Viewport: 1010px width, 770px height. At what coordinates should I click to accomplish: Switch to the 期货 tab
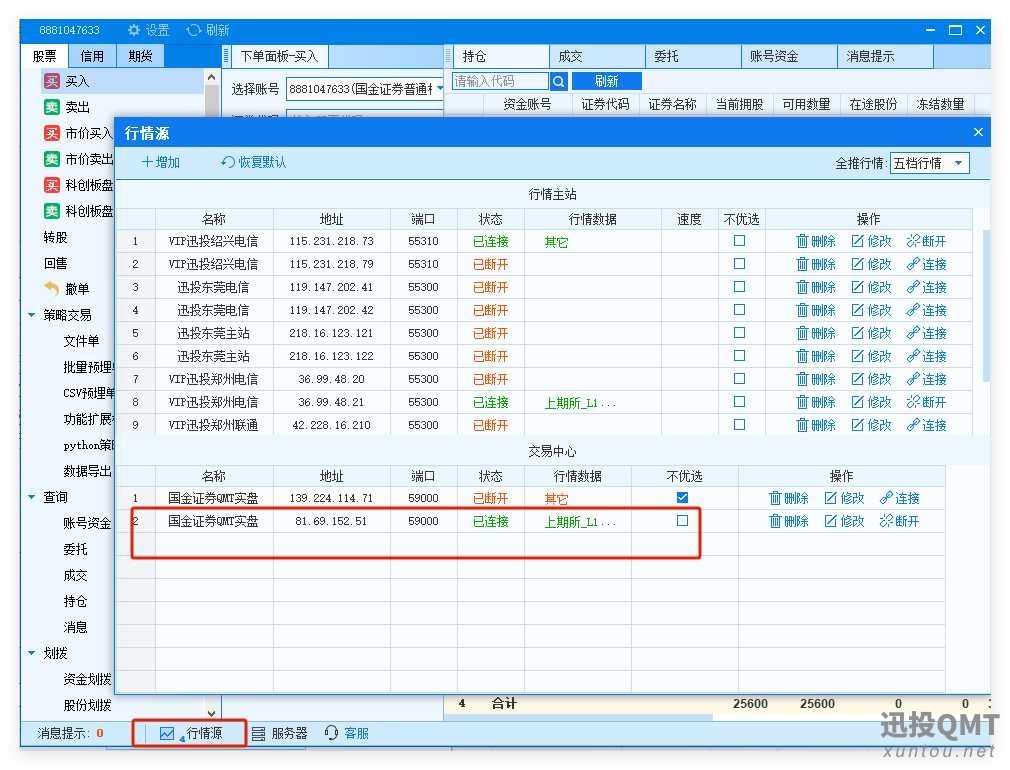(140, 56)
